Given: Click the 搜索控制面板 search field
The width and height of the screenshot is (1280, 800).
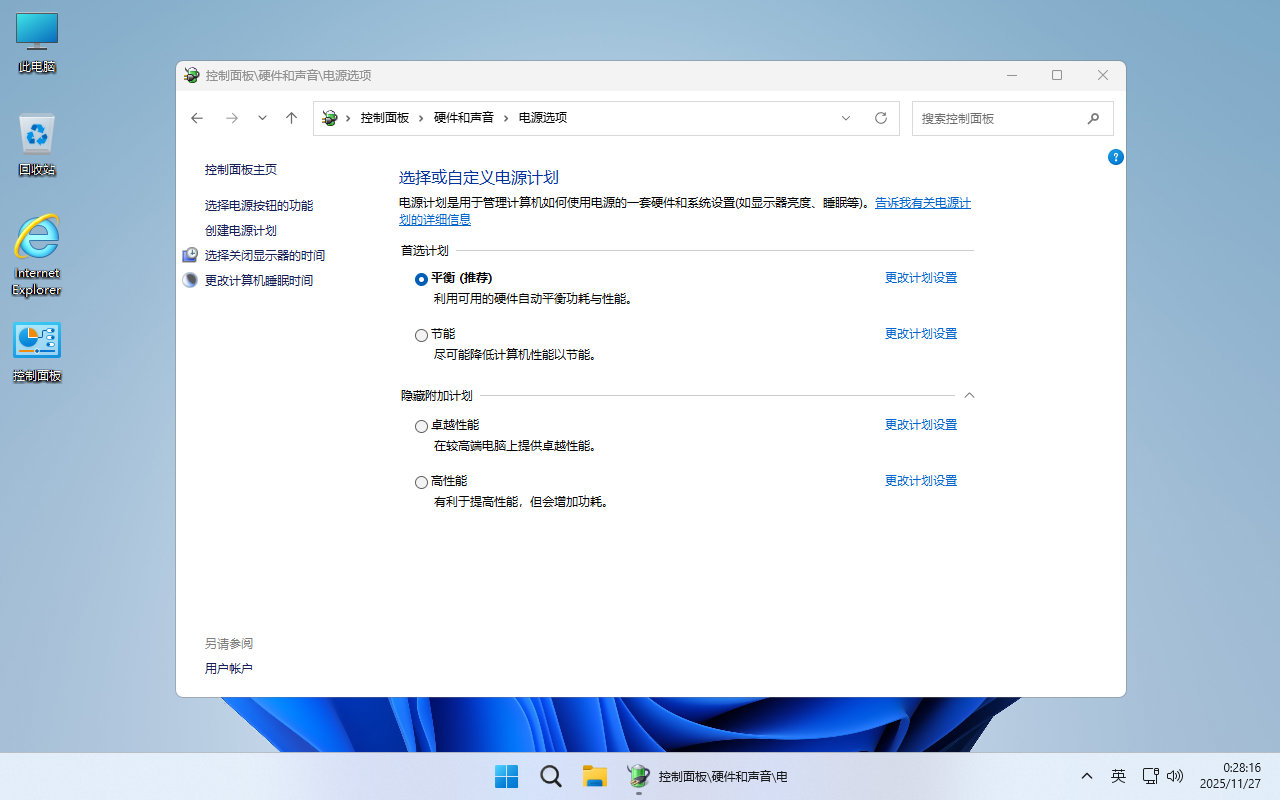Looking at the screenshot, I should pyautogui.click(x=1000, y=118).
